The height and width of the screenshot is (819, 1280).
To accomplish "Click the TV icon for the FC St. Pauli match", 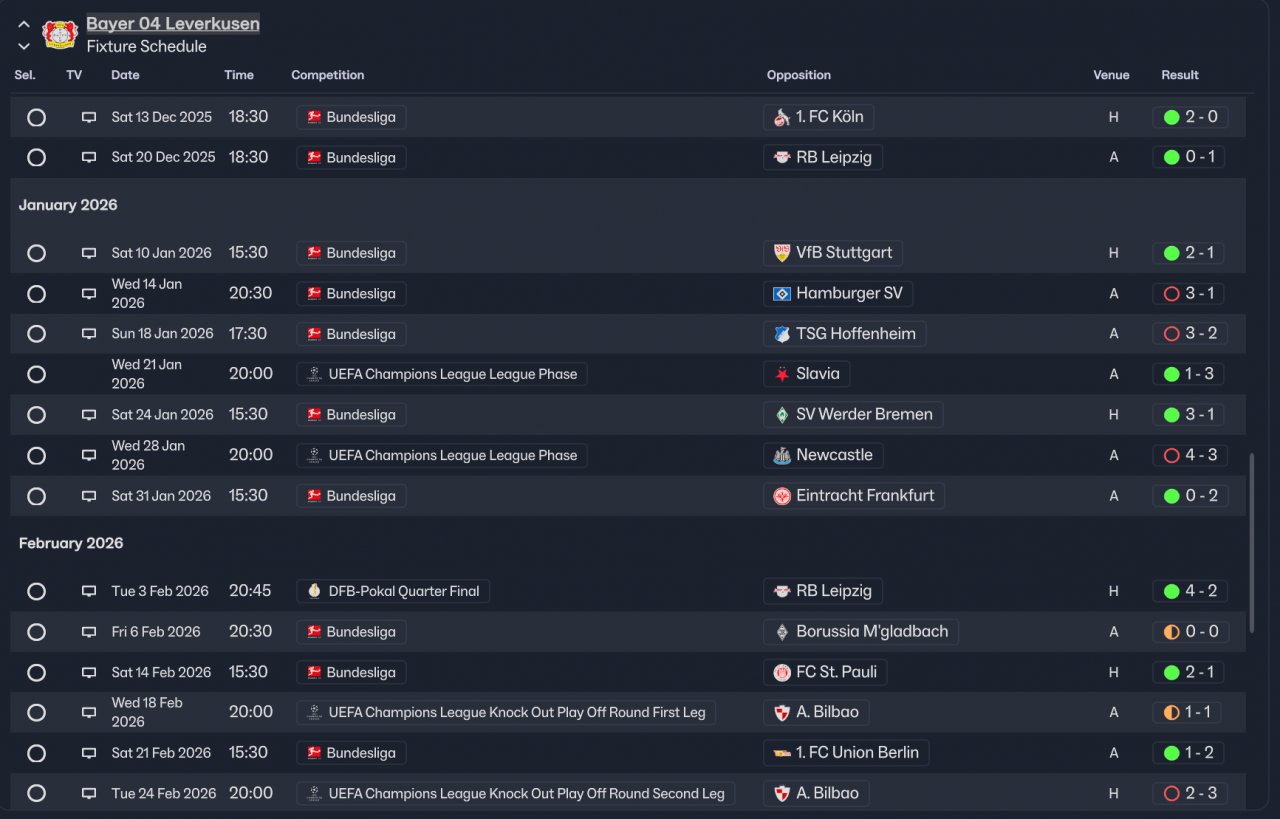I will [x=89, y=672].
